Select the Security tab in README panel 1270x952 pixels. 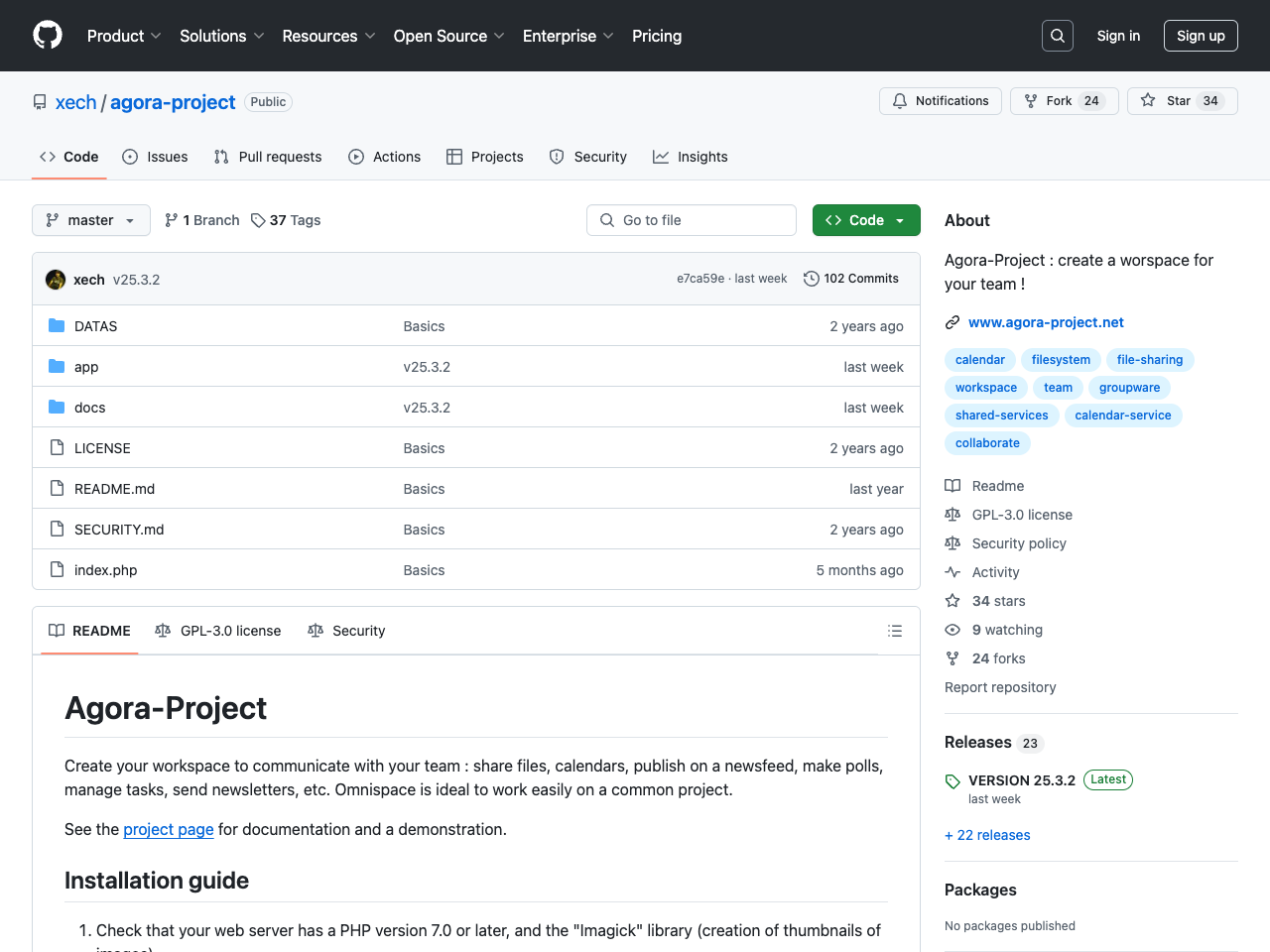[346, 631]
